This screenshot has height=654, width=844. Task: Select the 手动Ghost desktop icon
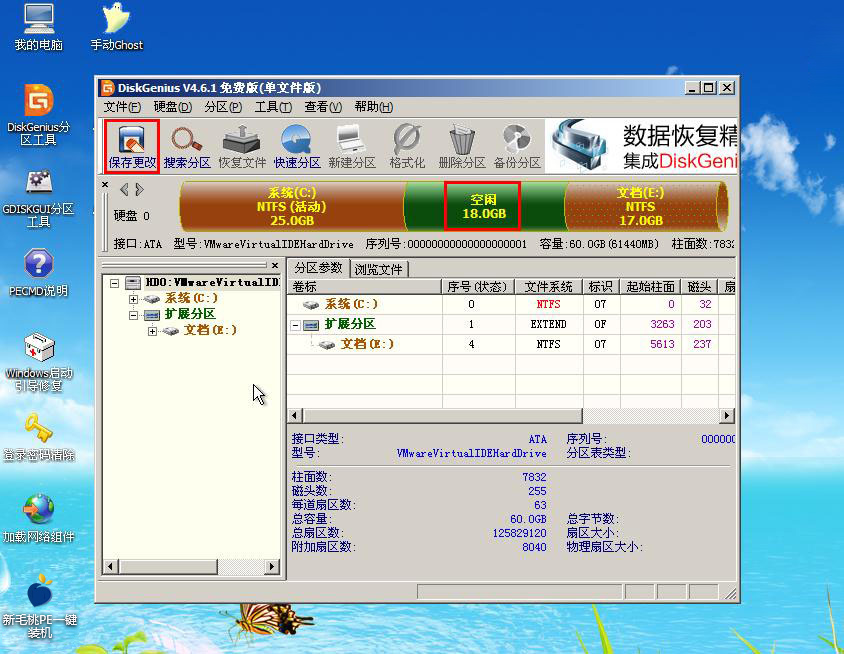point(117,28)
